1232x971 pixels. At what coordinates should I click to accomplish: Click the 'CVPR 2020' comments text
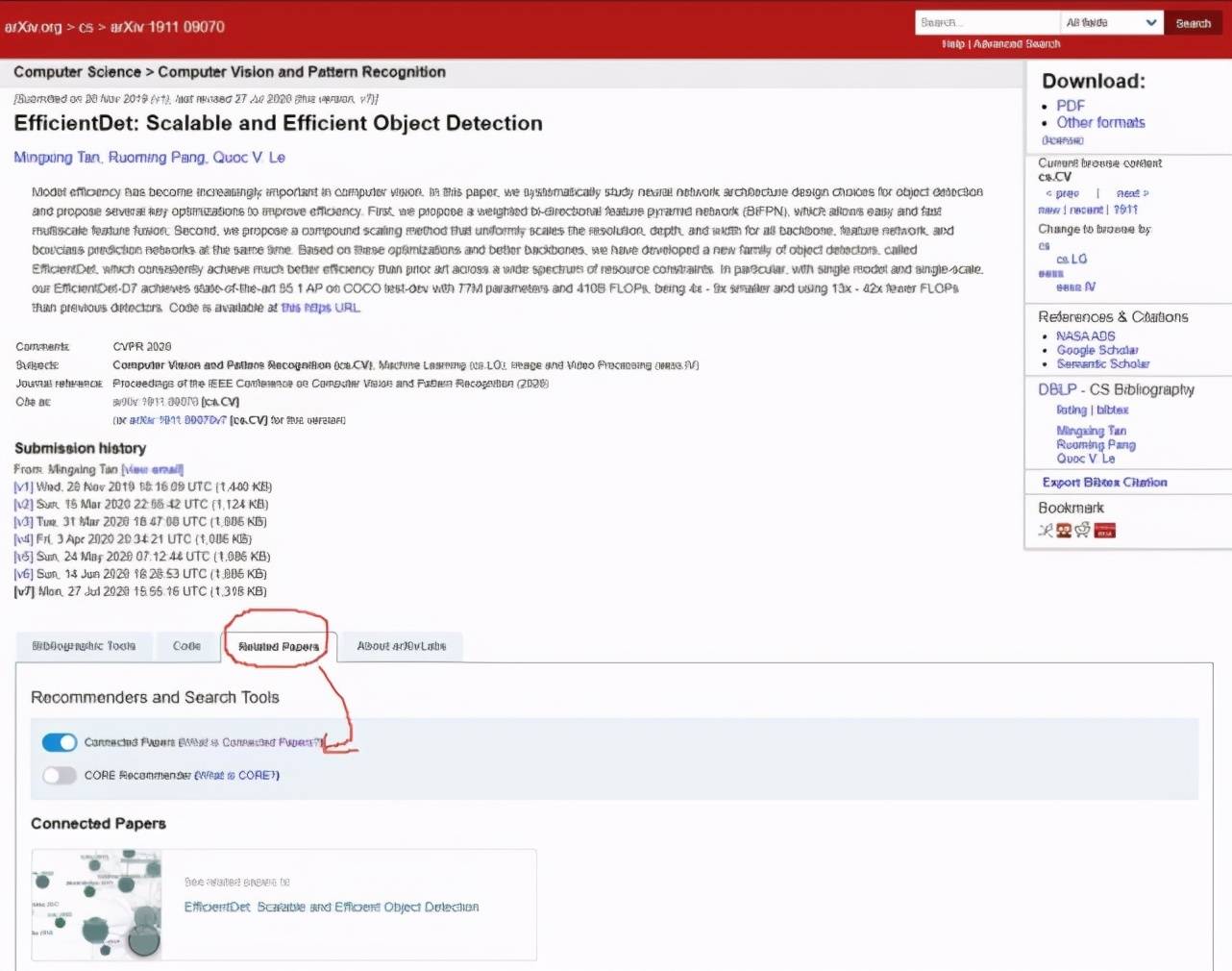click(142, 346)
